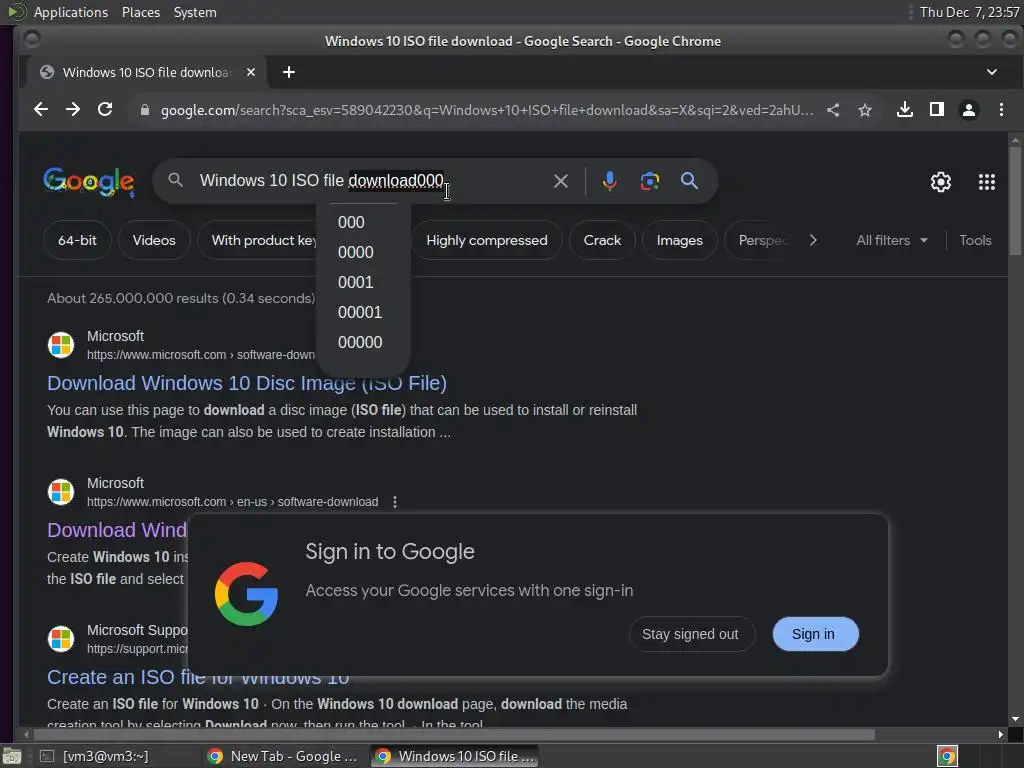This screenshot has width=1024, height=768.
Task: Click the Chrome icon in panel tray
Action: (946, 756)
